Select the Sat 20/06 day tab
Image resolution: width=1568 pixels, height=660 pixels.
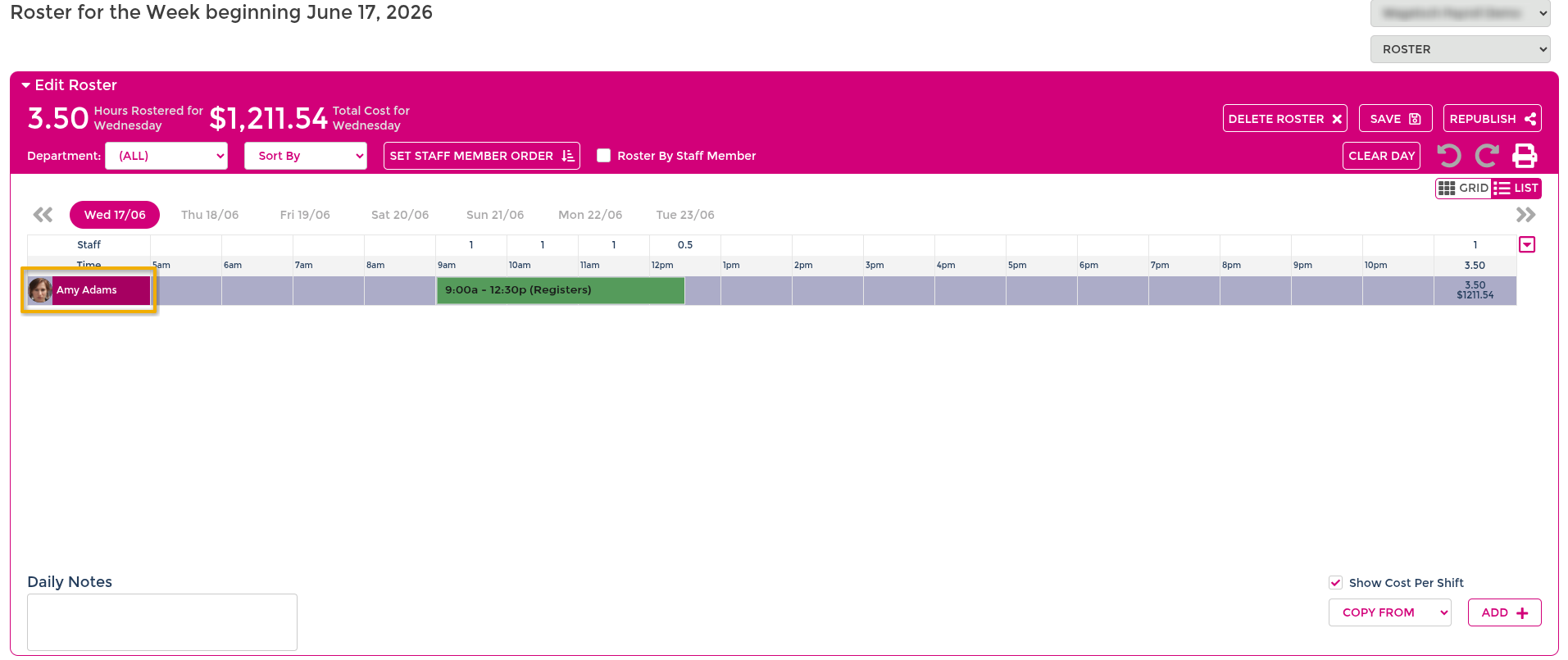[400, 215]
